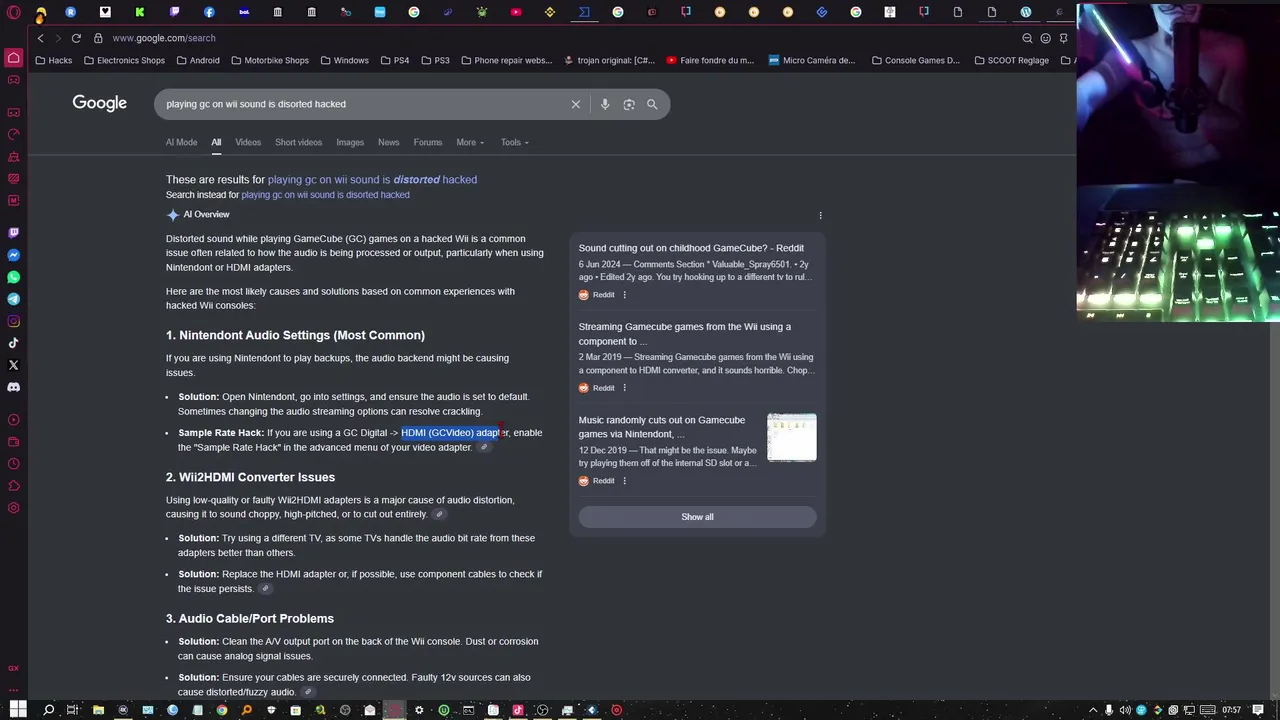
Task: Open the 'Micro Caméra de...' bookmark
Action: [812, 60]
